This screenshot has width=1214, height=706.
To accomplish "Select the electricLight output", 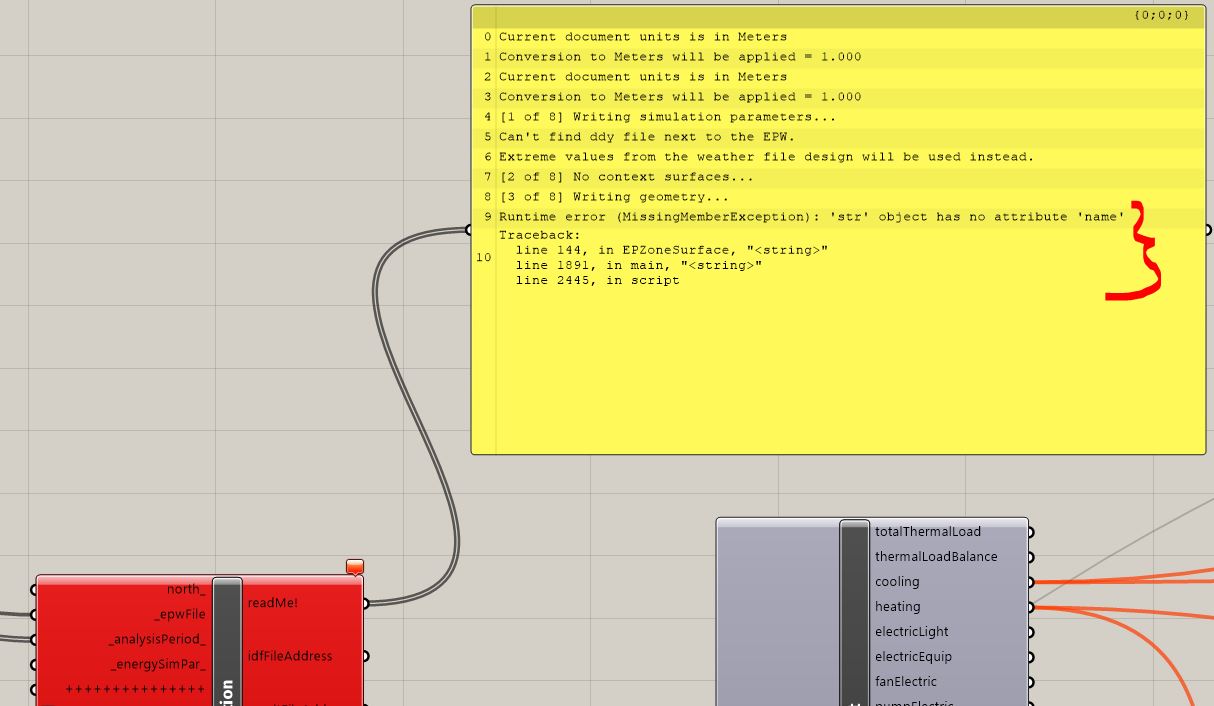I will click(x=911, y=631).
